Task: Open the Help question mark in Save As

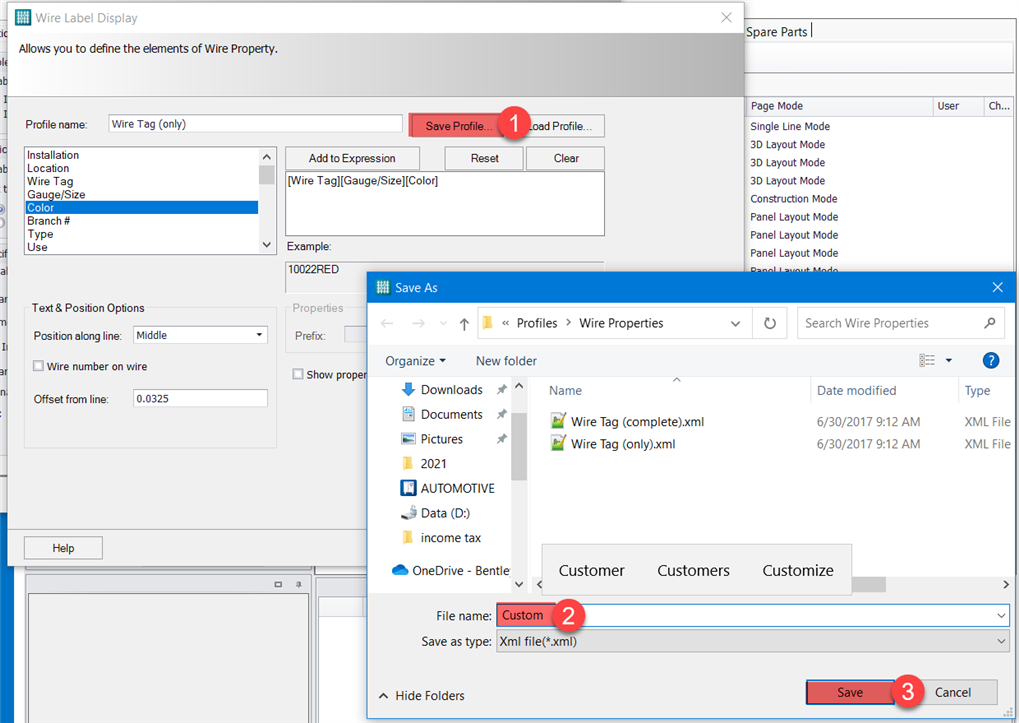Action: 990,360
